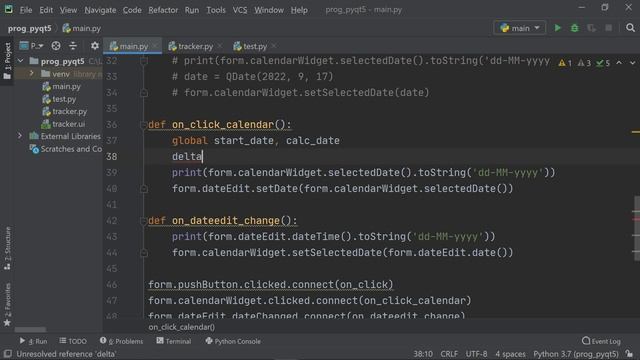Open the Problems tool window
The height and width of the screenshot is (360, 640).
pyautogui.click(x=122, y=341)
